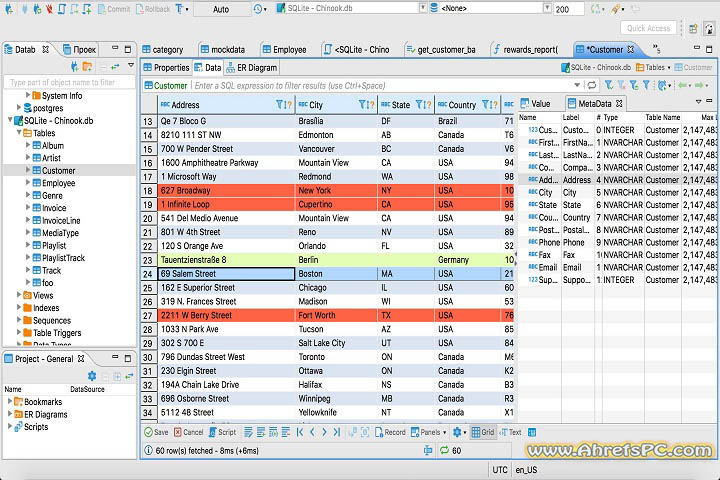Collapse the Tables tree node

[x=19, y=132]
